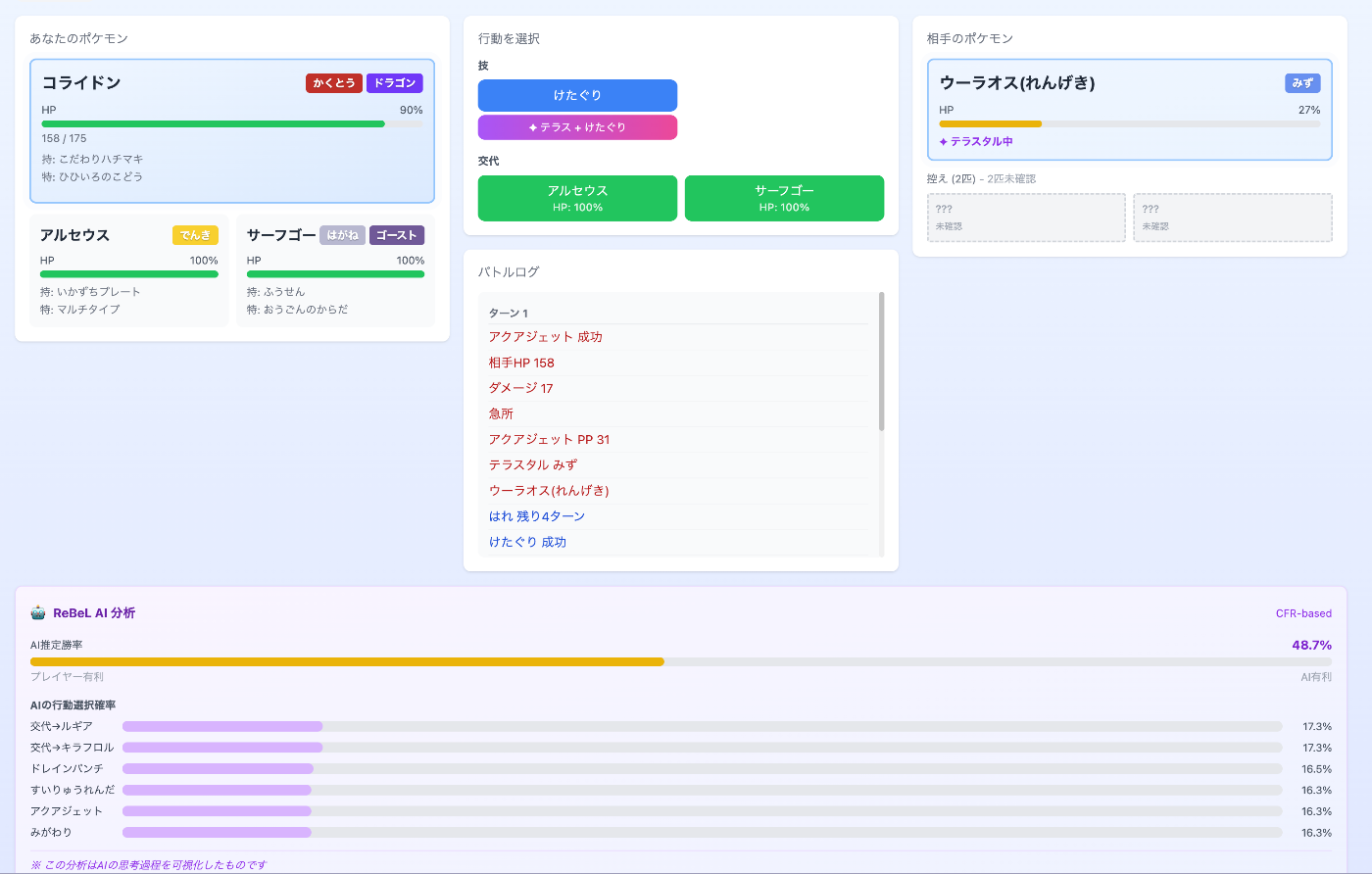
Task: Click the アクアジェット probability row label
Action: [x=67, y=811]
